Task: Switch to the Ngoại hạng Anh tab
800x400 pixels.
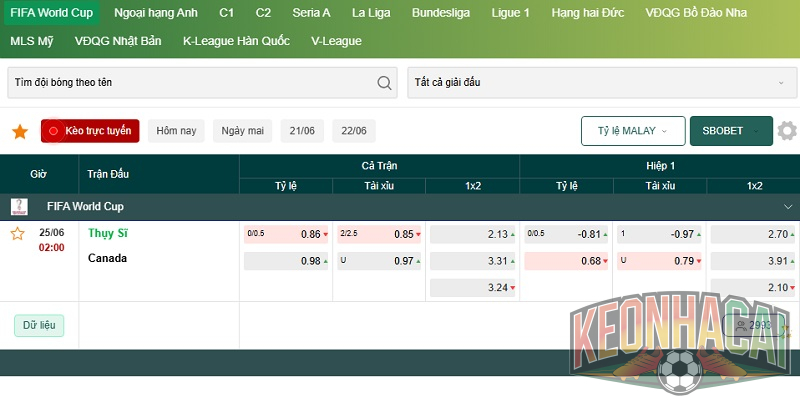Action: (156, 13)
